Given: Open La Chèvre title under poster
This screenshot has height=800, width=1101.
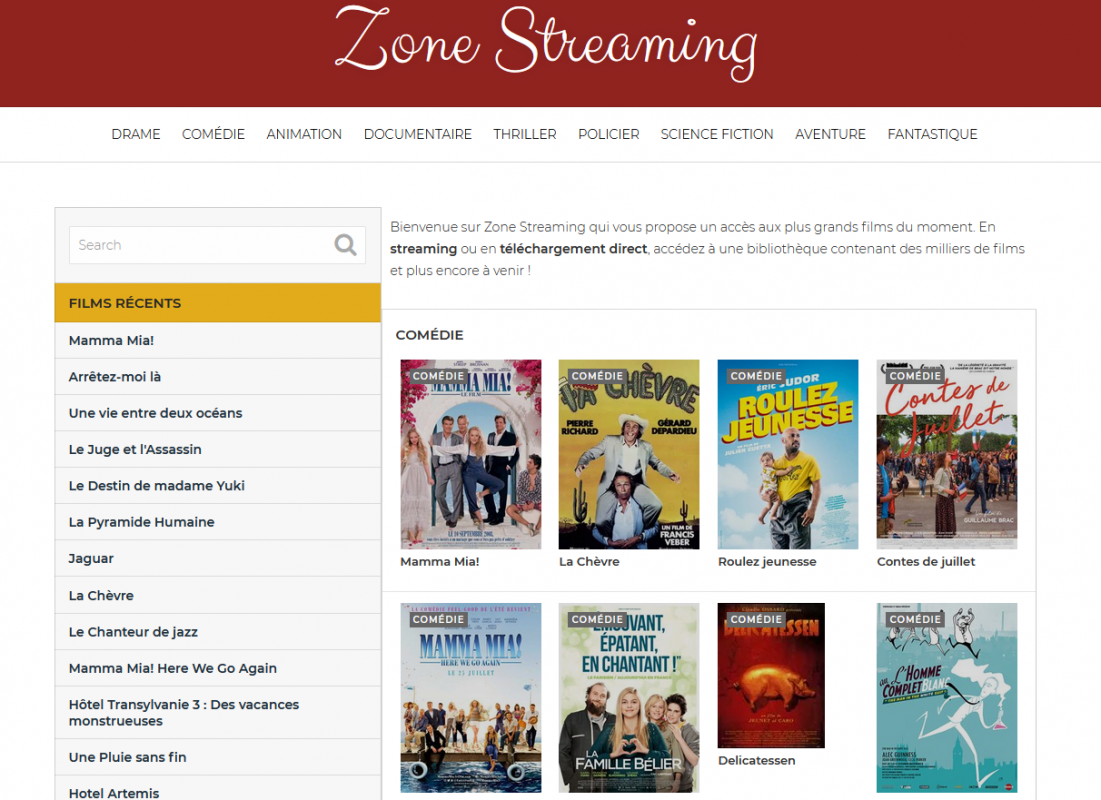Looking at the screenshot, I should 589,562.
